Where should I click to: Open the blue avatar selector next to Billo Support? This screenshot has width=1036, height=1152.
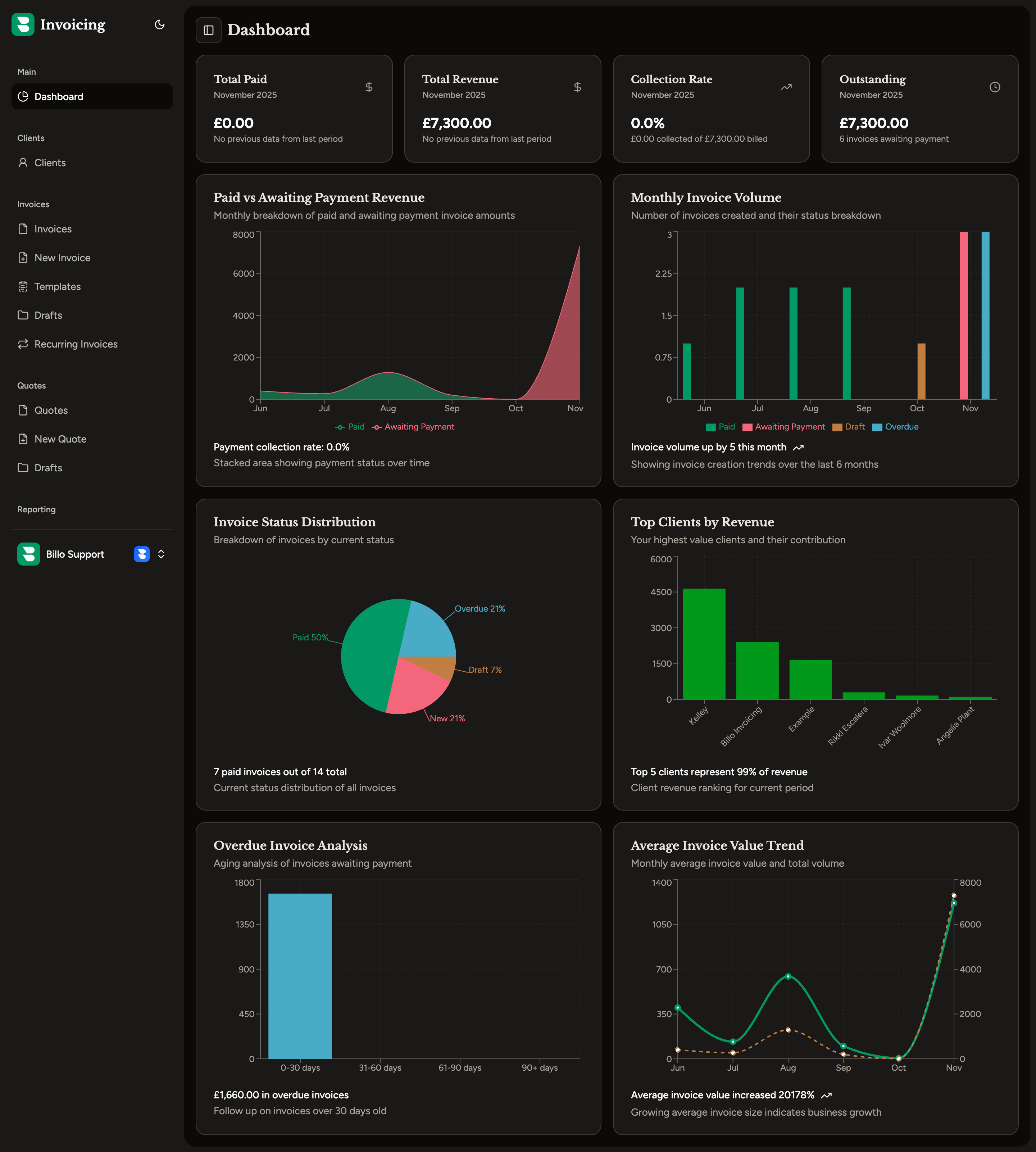pos(141,554)
